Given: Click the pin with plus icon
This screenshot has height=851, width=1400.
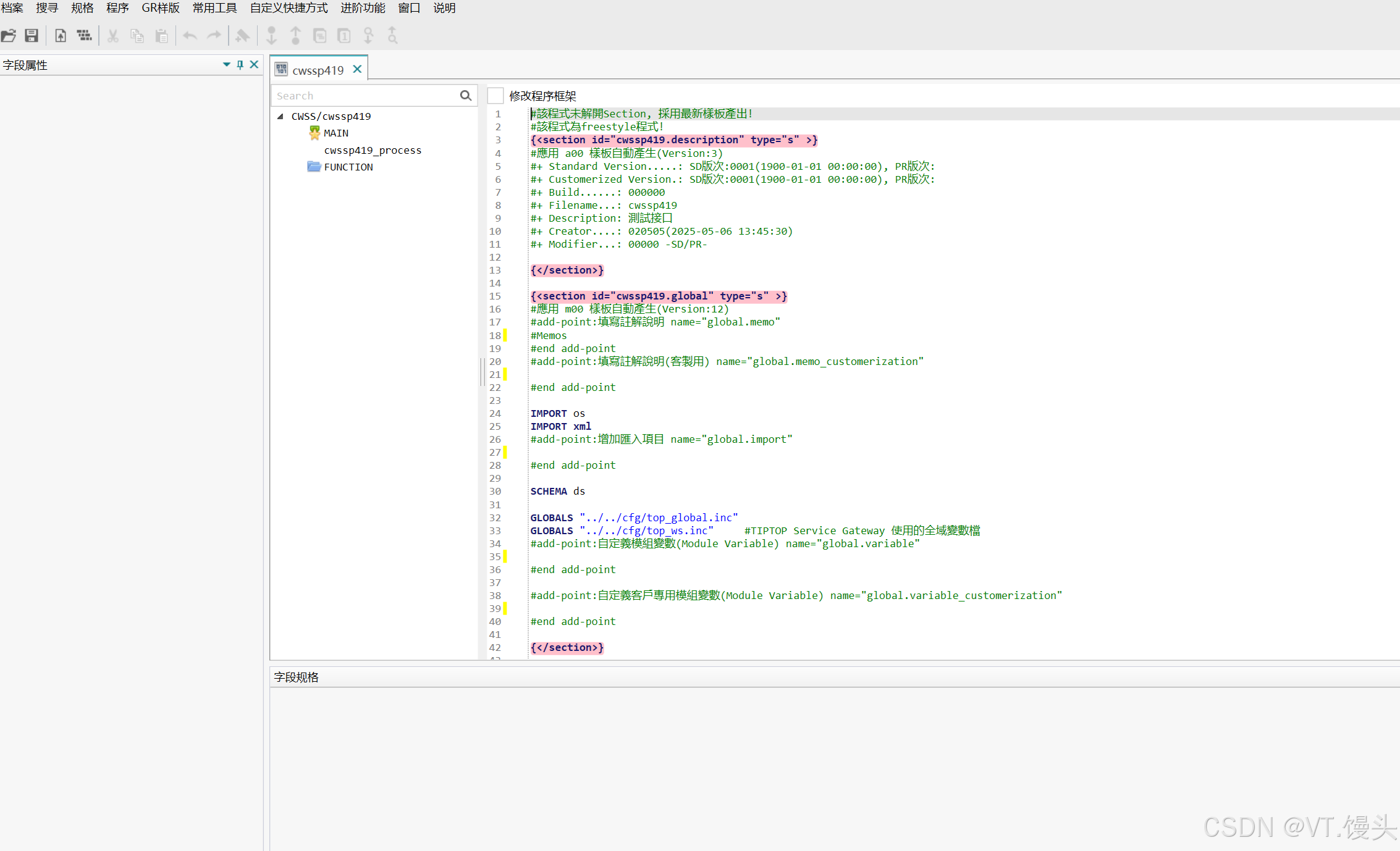Looking at the screenshot, I should (242, 36).
